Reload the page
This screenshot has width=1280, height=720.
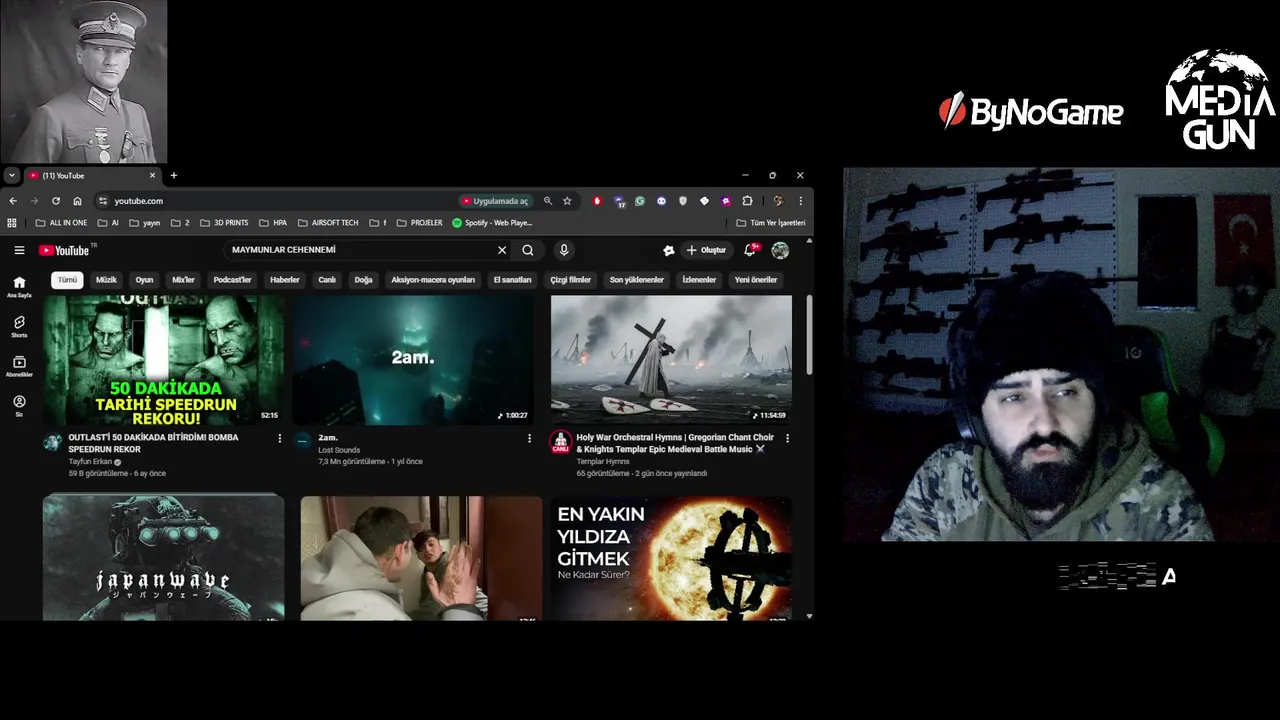coord(56,201)
